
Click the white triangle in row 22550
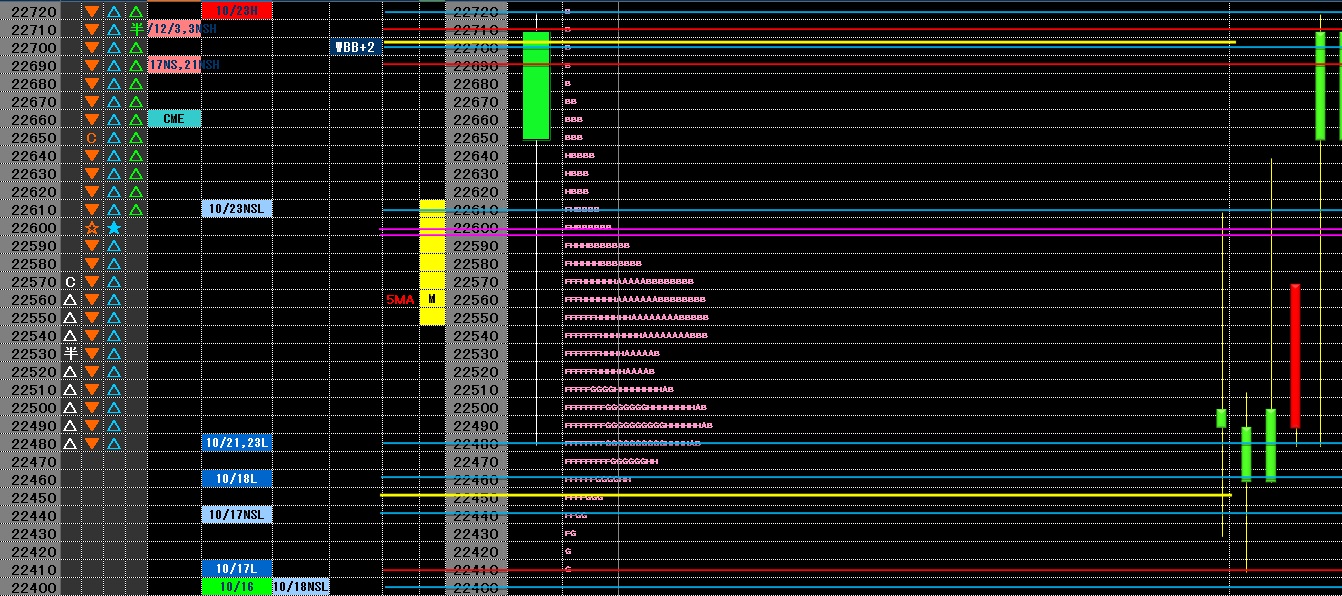point(70,317)
